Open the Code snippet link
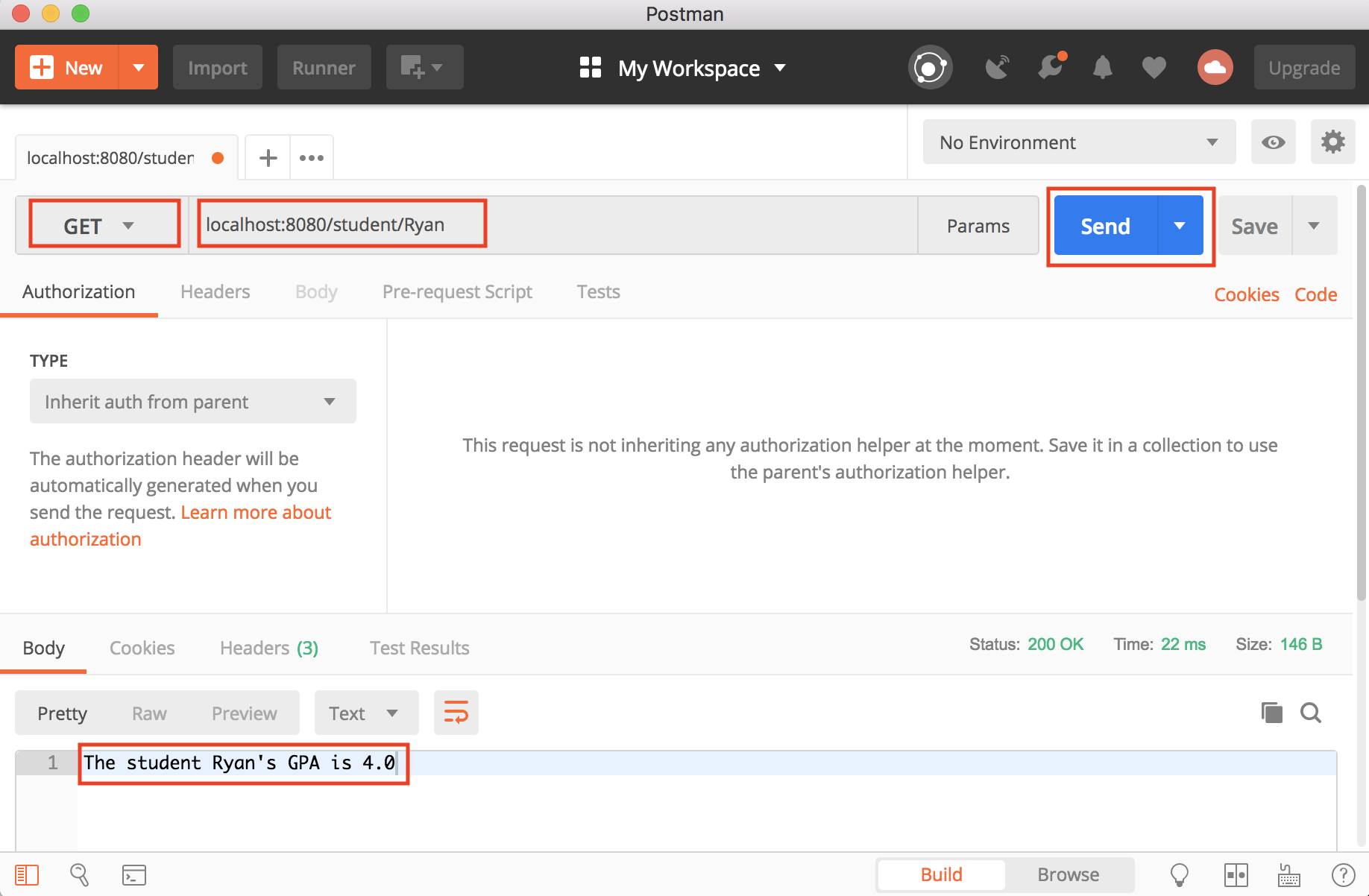This screenshot has height=896, width=1369. pyautogui.click(x=1315, y=294)
